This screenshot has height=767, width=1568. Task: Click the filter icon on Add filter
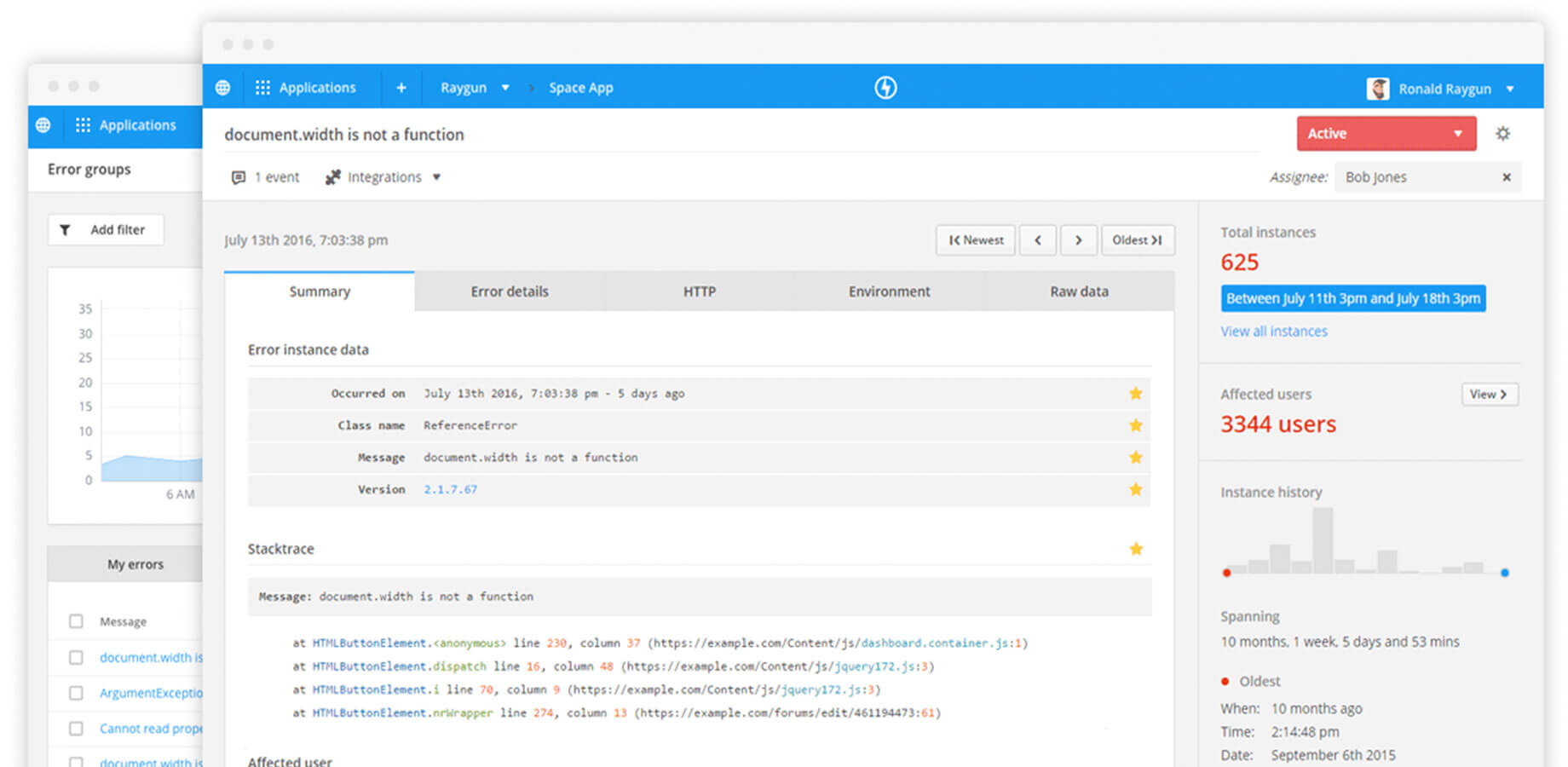click(66, 229)
